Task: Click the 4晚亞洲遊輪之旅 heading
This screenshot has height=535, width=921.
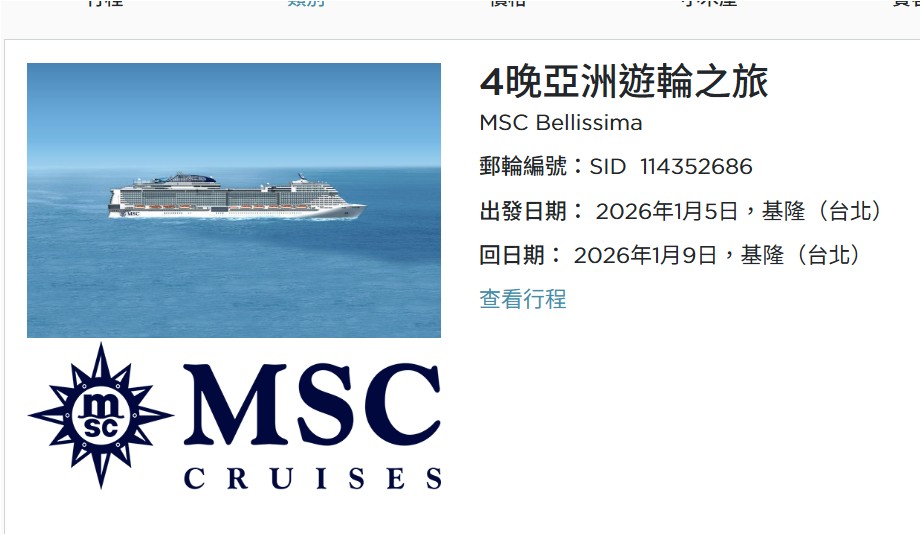Action: point(624,82)
